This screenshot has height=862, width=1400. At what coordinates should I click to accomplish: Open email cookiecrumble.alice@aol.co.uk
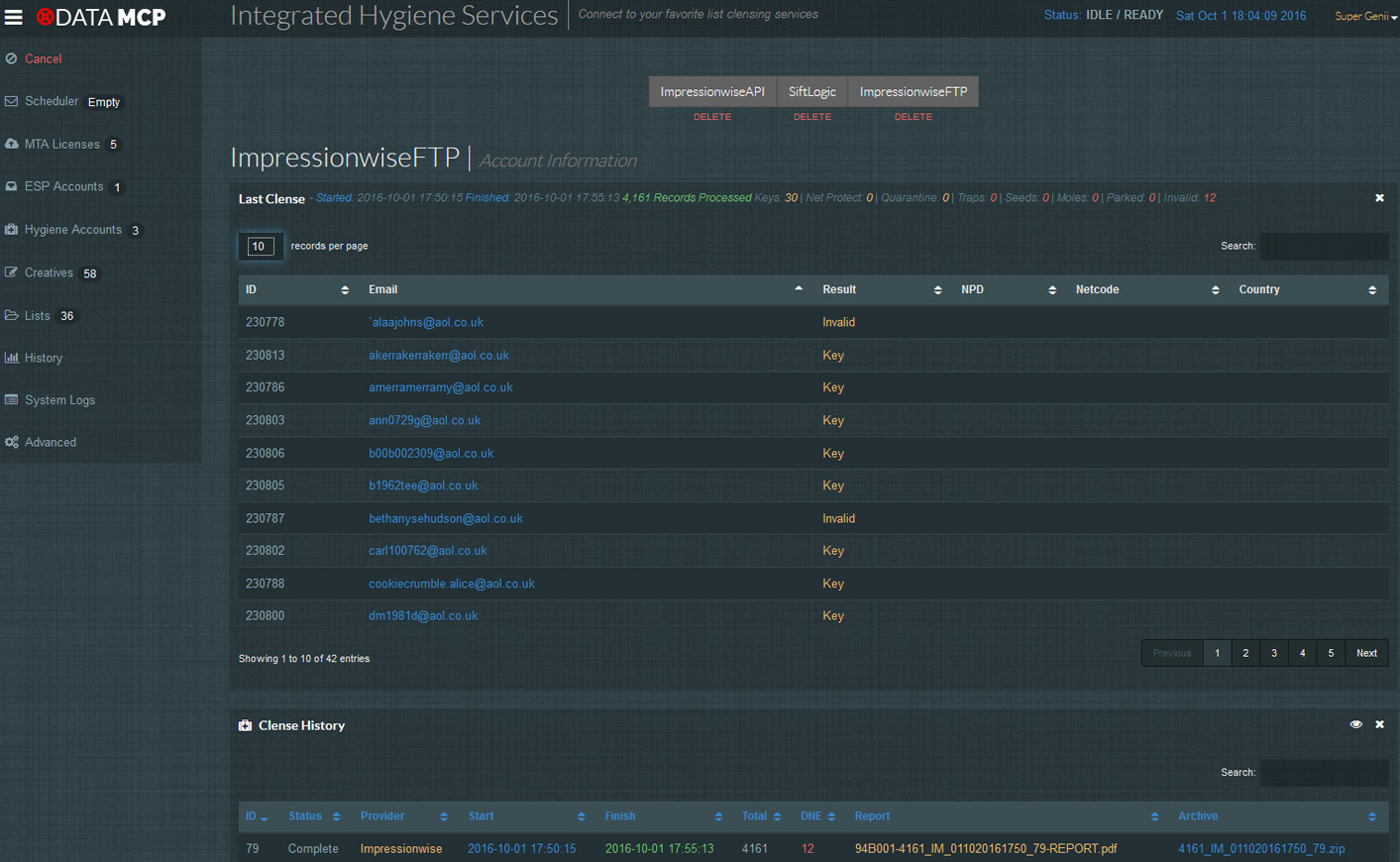(x=452, y=584)
